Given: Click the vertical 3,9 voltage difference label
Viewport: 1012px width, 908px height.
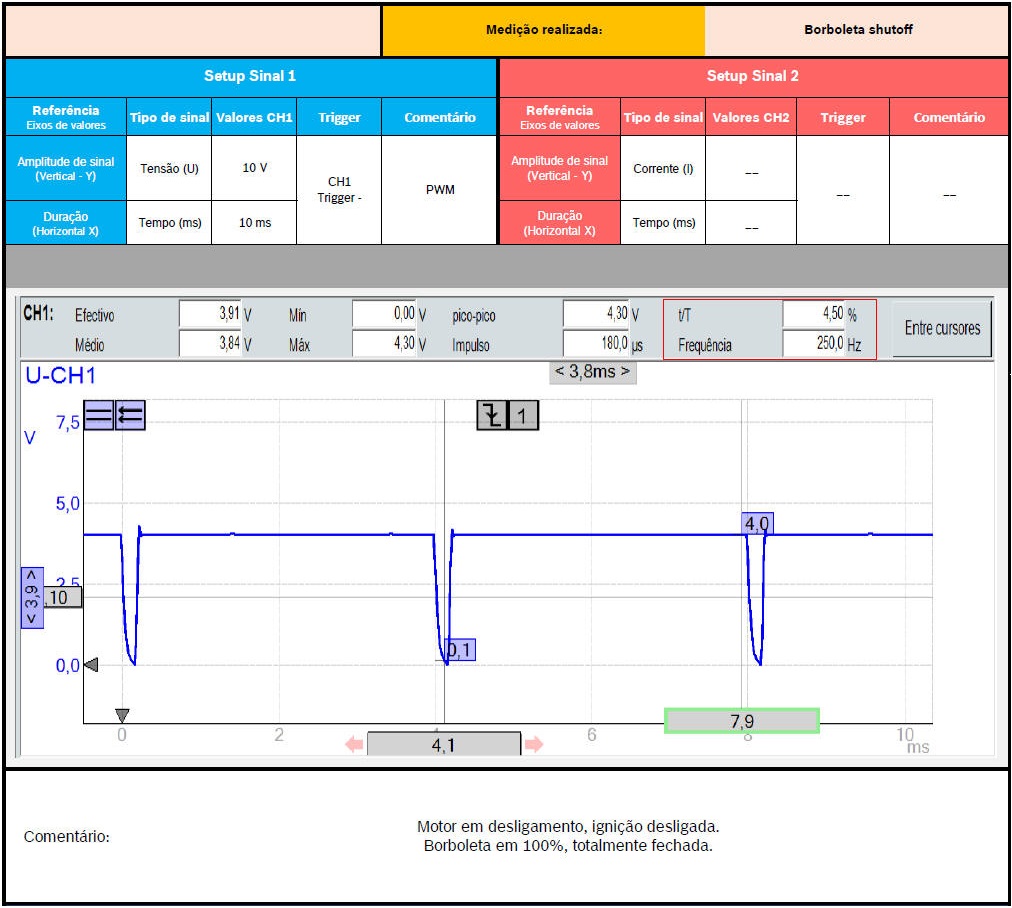Looking at the screenshot, I should click(x=32, y=597).
